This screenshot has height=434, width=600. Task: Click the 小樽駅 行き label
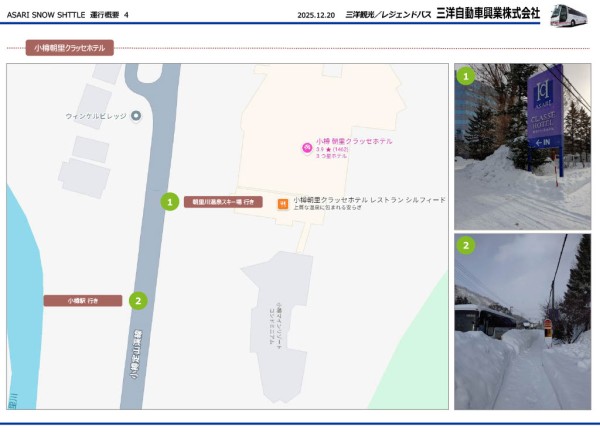[82, 300]
